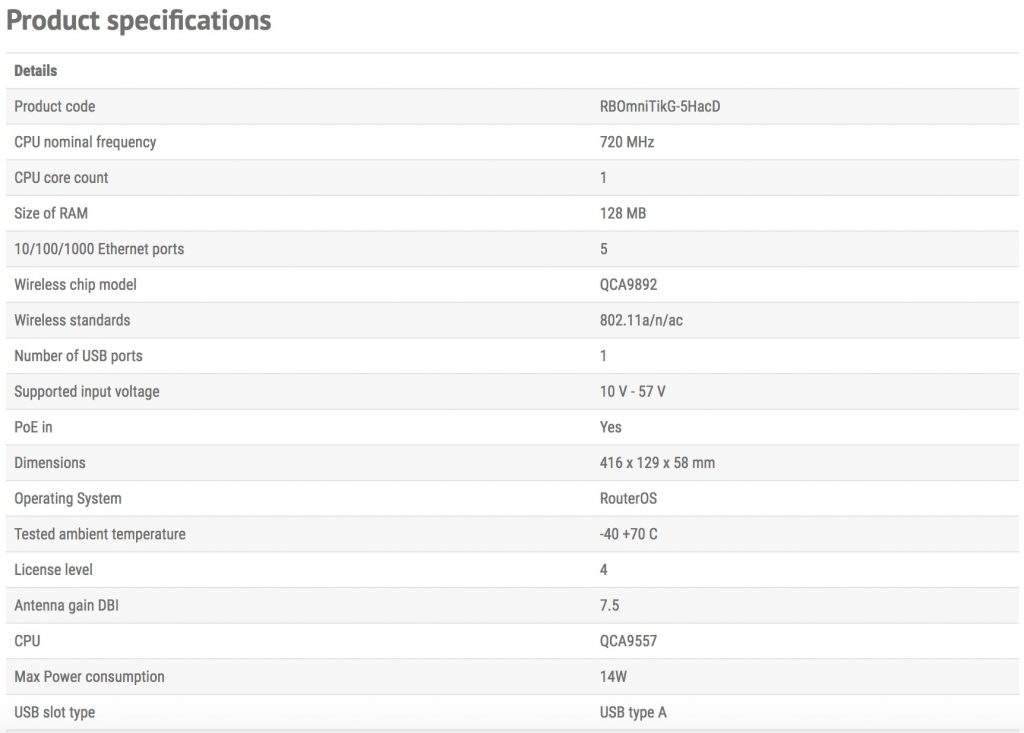Click the PoE in label
The width and height of the screenshot is (1024, 733).
pyautogui.click(x=33, y=427)
